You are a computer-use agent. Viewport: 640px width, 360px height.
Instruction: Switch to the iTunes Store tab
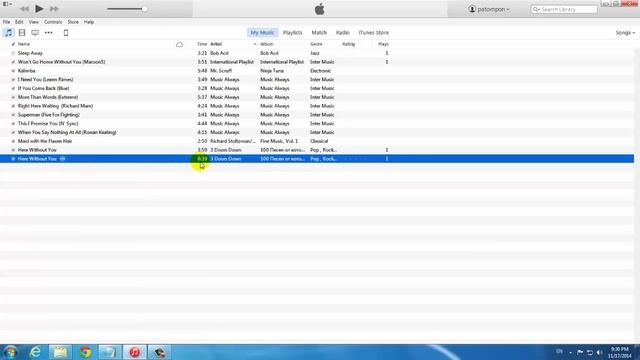373,33
